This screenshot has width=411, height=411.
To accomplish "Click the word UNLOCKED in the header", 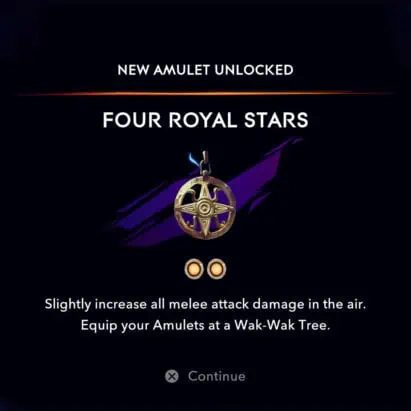I will (254, 70).
